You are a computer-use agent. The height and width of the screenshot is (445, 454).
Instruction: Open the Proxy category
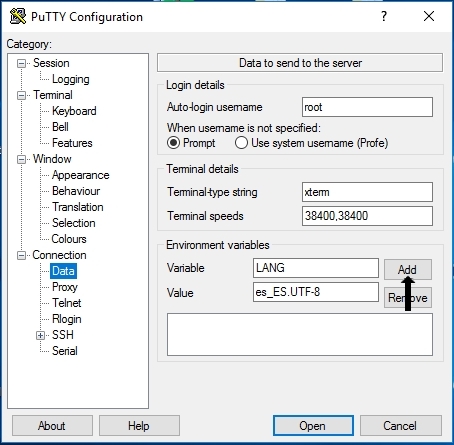coord(65,287)
